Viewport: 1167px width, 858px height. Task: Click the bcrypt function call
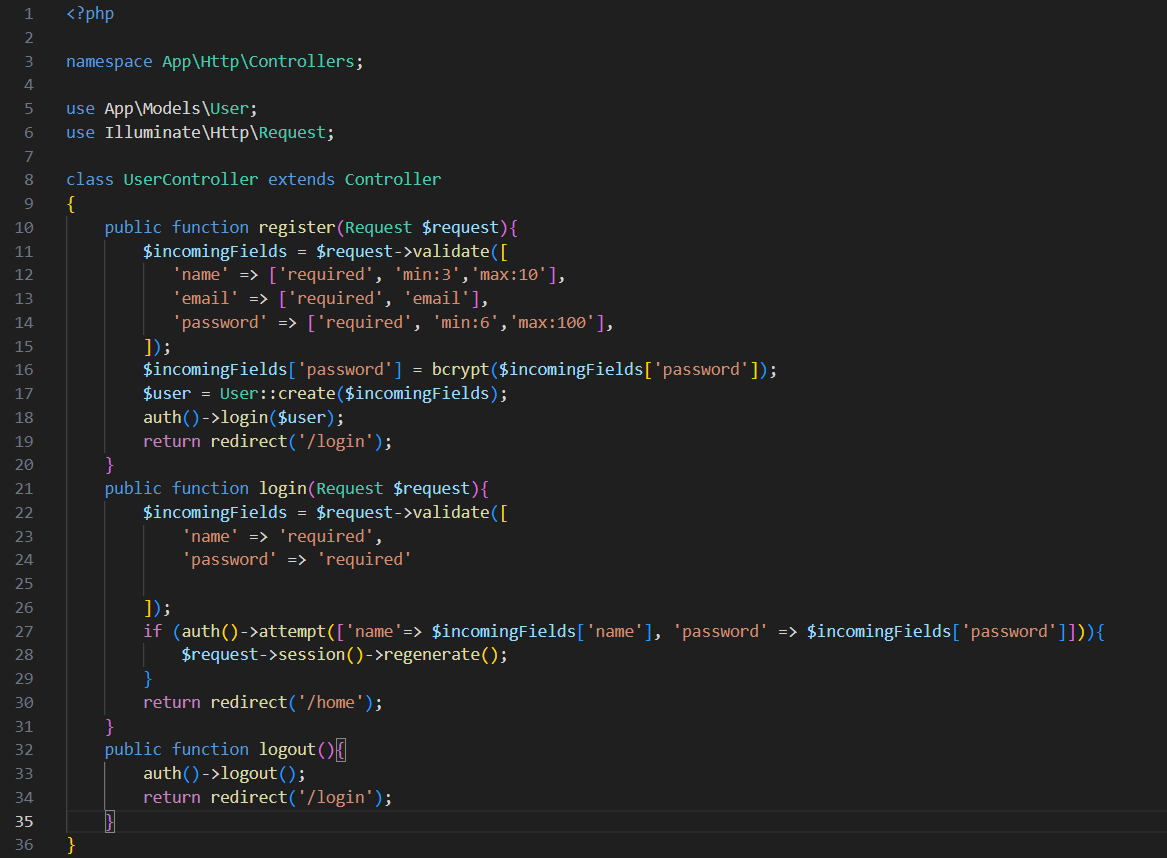460,369
